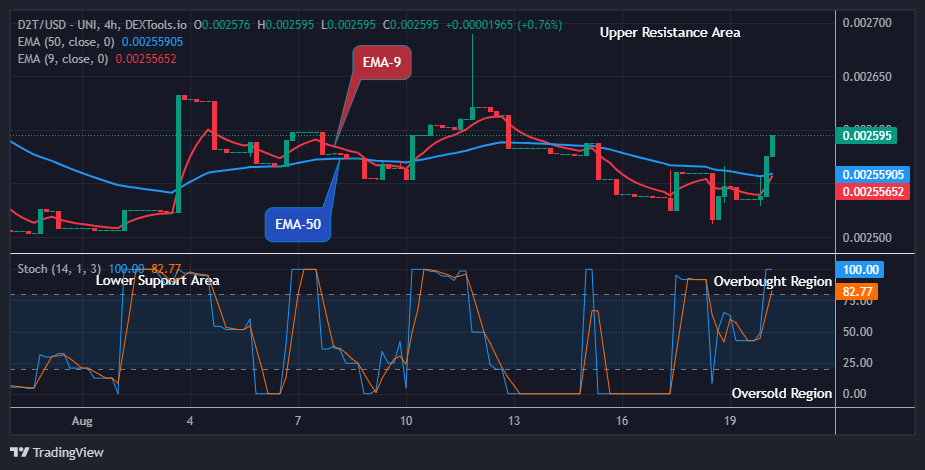Click the 0.002700 price scale value
Image resolution: width=925 pixels, height=470 pixels.
click(867, 22)
